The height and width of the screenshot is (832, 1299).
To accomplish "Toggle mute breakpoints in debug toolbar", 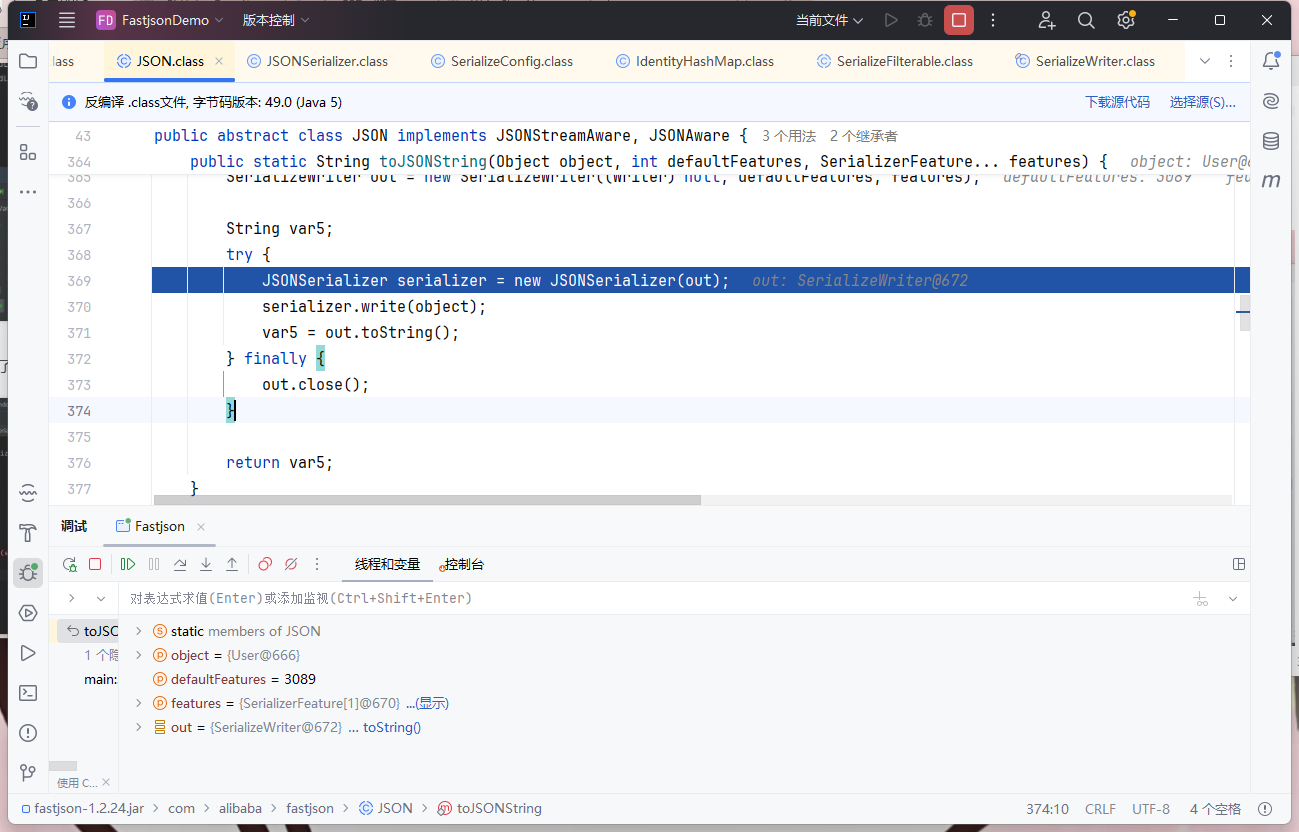I will coord(291,564).
